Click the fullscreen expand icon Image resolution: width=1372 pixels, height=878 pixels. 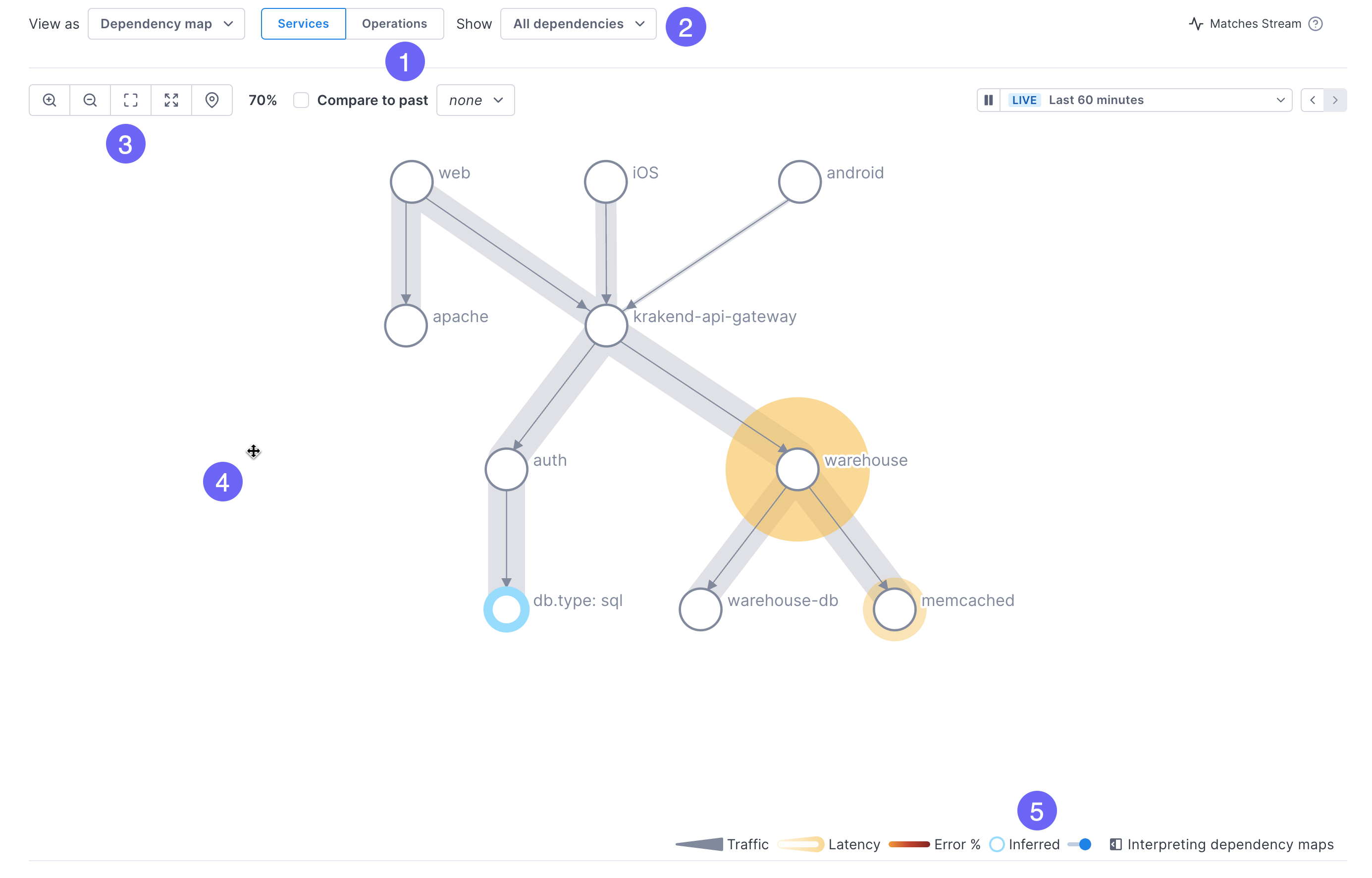tap(171, 100)
